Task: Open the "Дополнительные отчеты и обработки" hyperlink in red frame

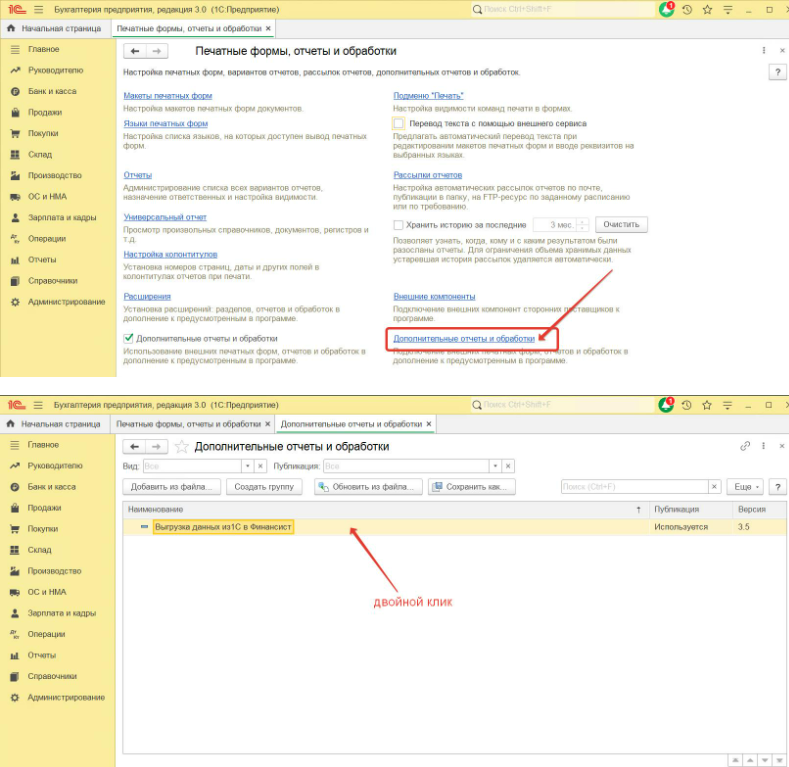Action: (464, 339)
